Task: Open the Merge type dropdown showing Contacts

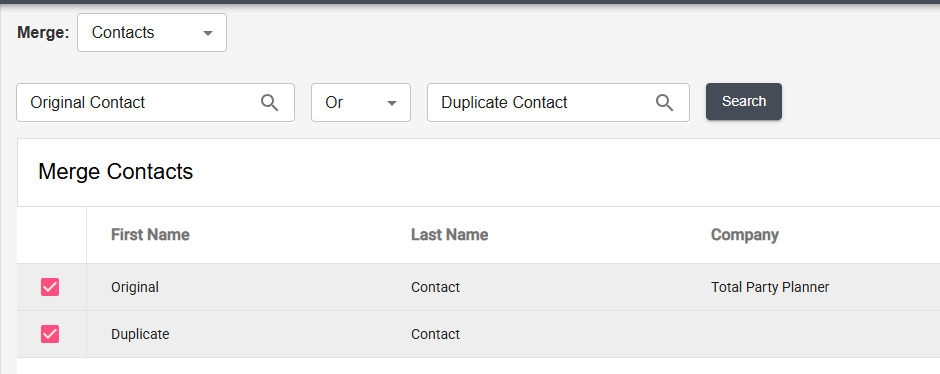Action: point(152,32)
